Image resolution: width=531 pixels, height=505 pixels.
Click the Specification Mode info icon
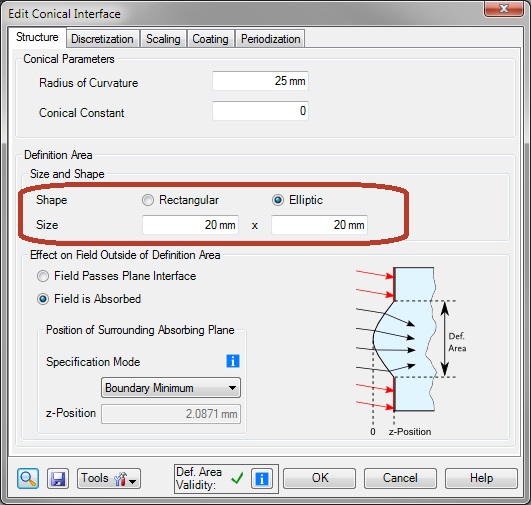pos(233,361)
